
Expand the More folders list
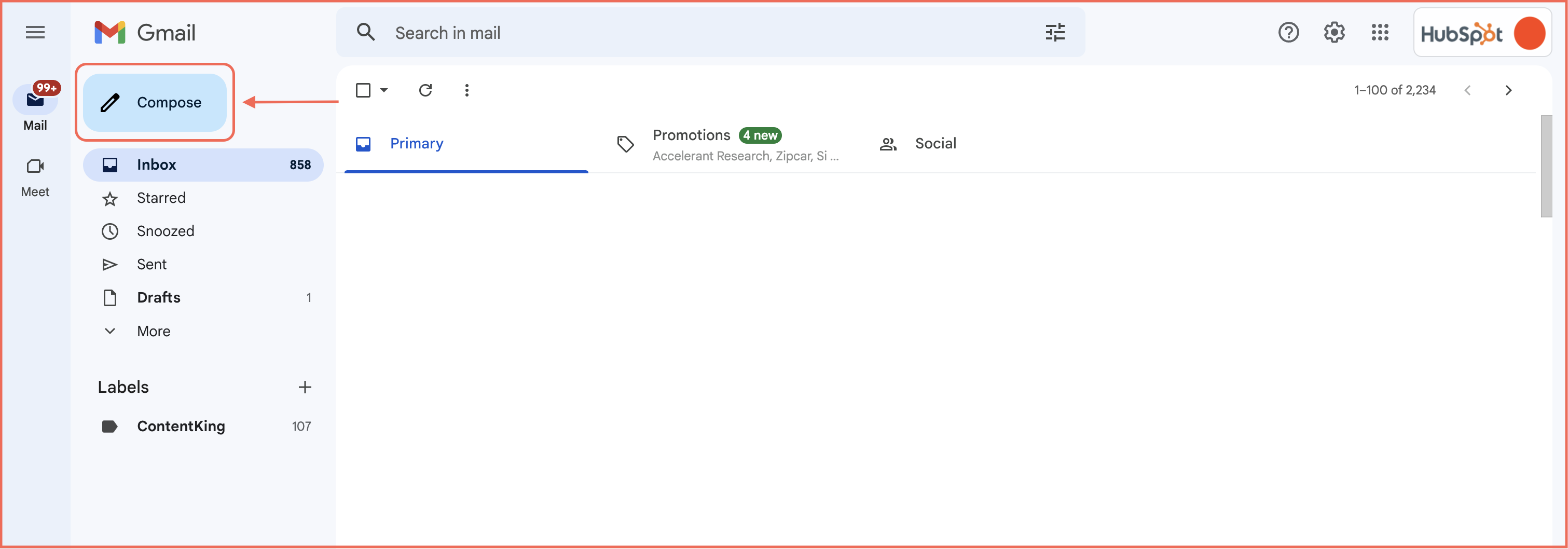(154, 331)
